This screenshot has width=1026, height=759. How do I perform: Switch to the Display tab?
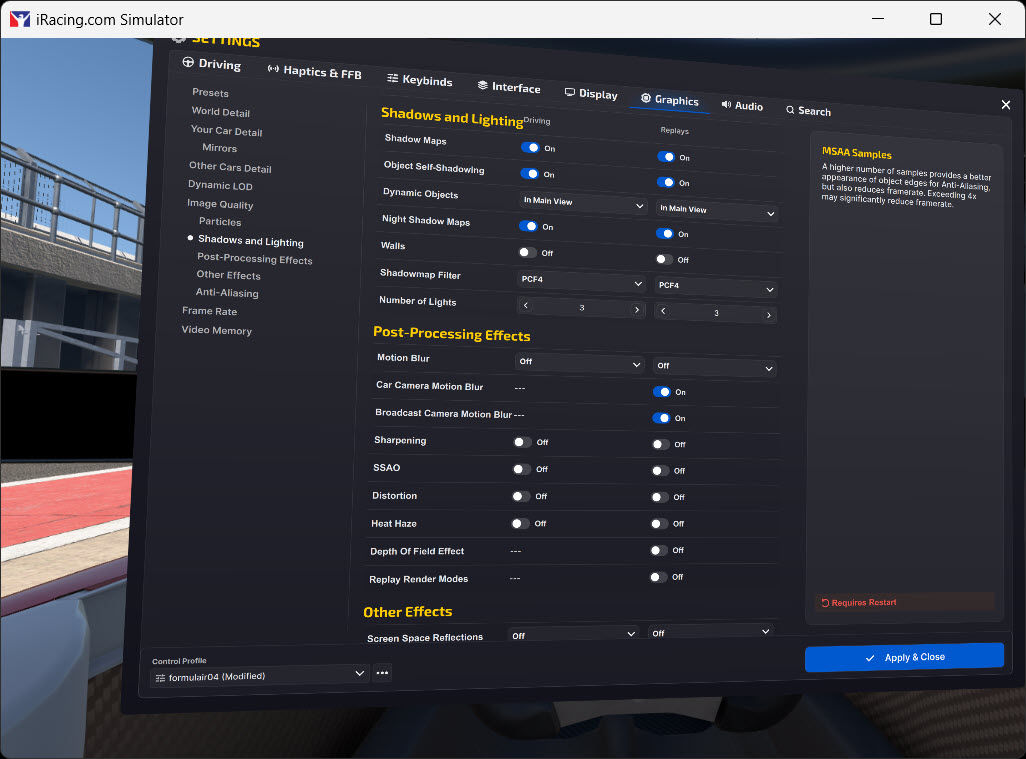(591, 94)
